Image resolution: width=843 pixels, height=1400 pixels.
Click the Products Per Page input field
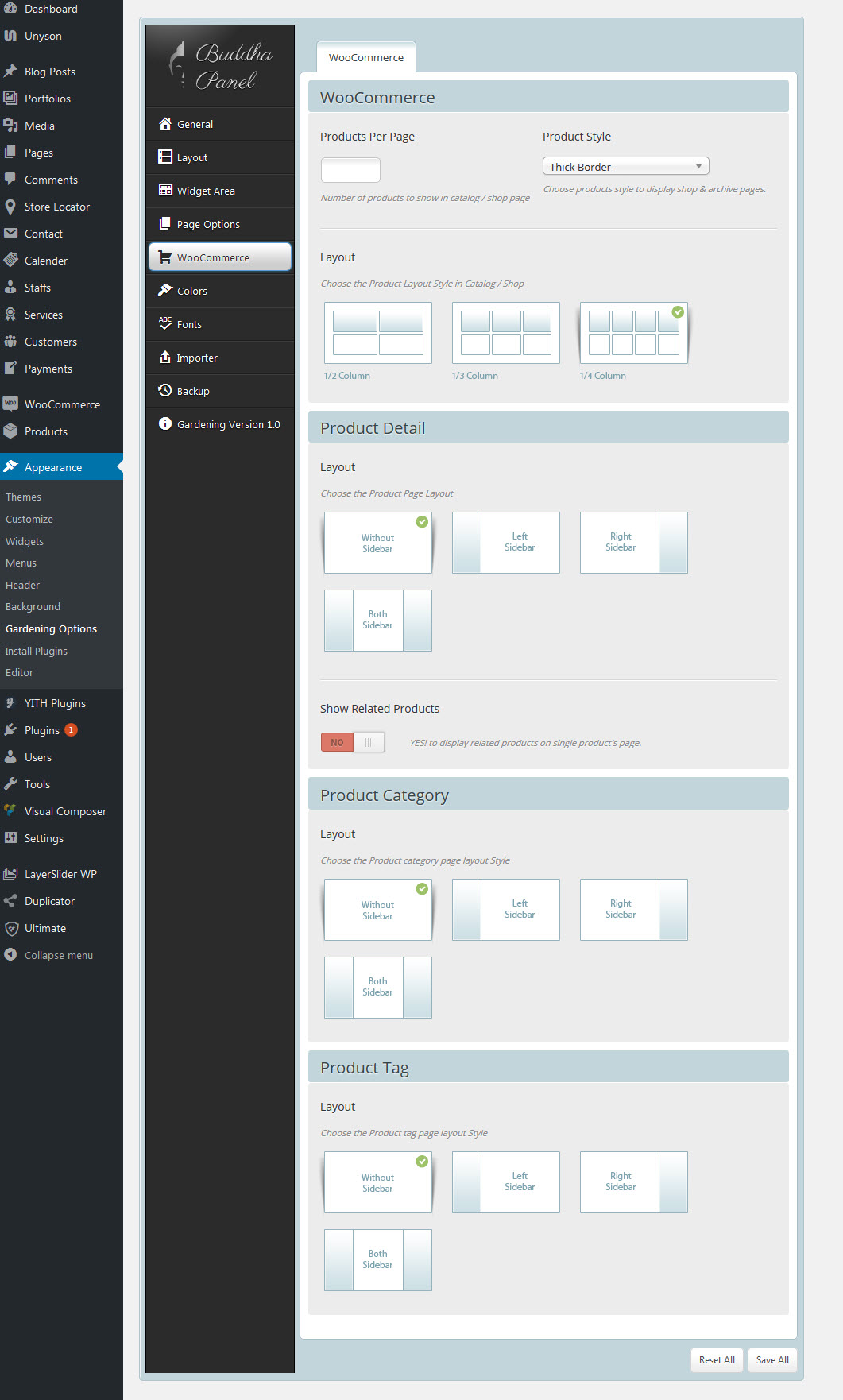(350, 169)
